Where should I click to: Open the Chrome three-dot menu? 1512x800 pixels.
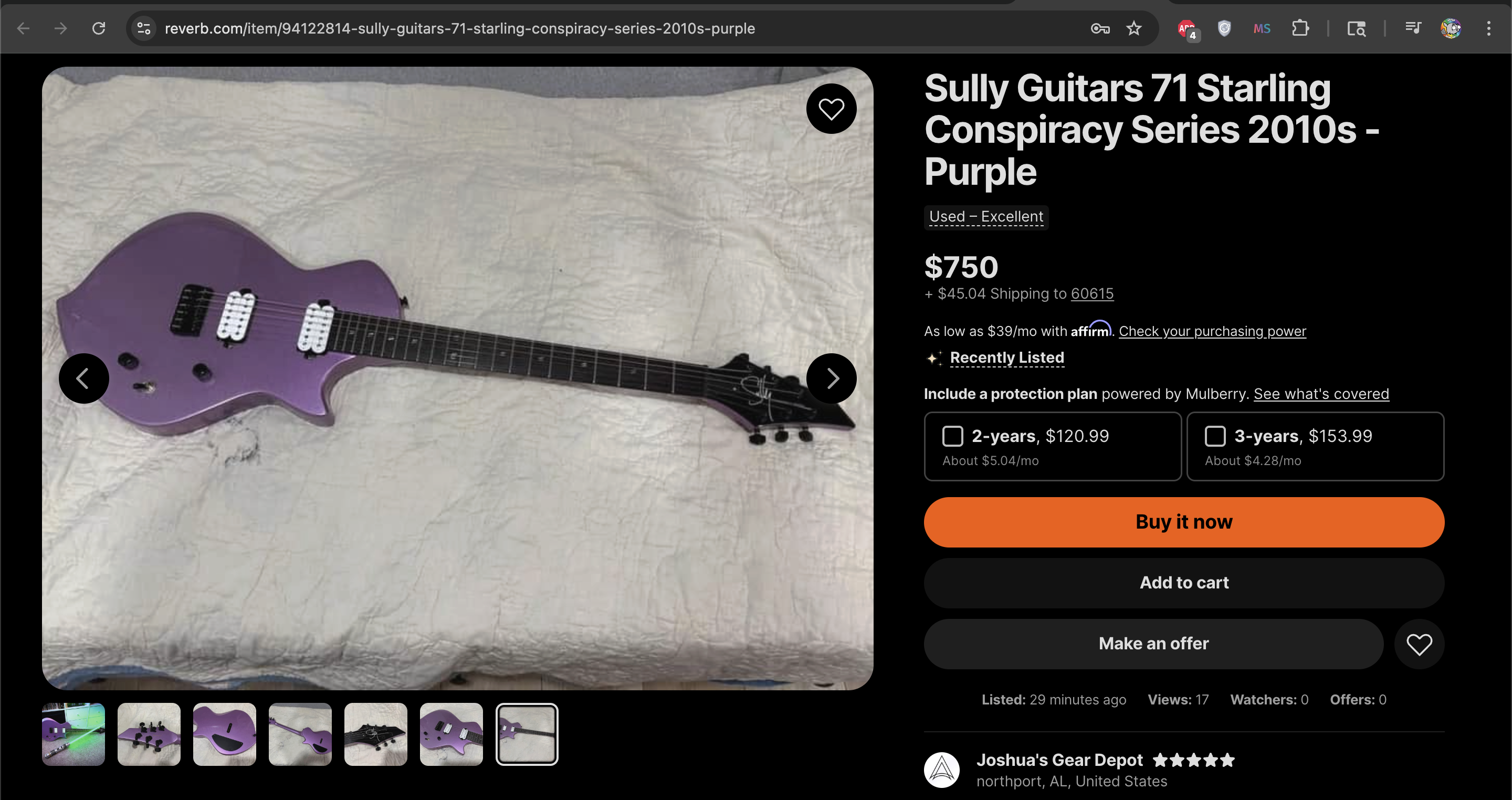(x=1488, y=28)
